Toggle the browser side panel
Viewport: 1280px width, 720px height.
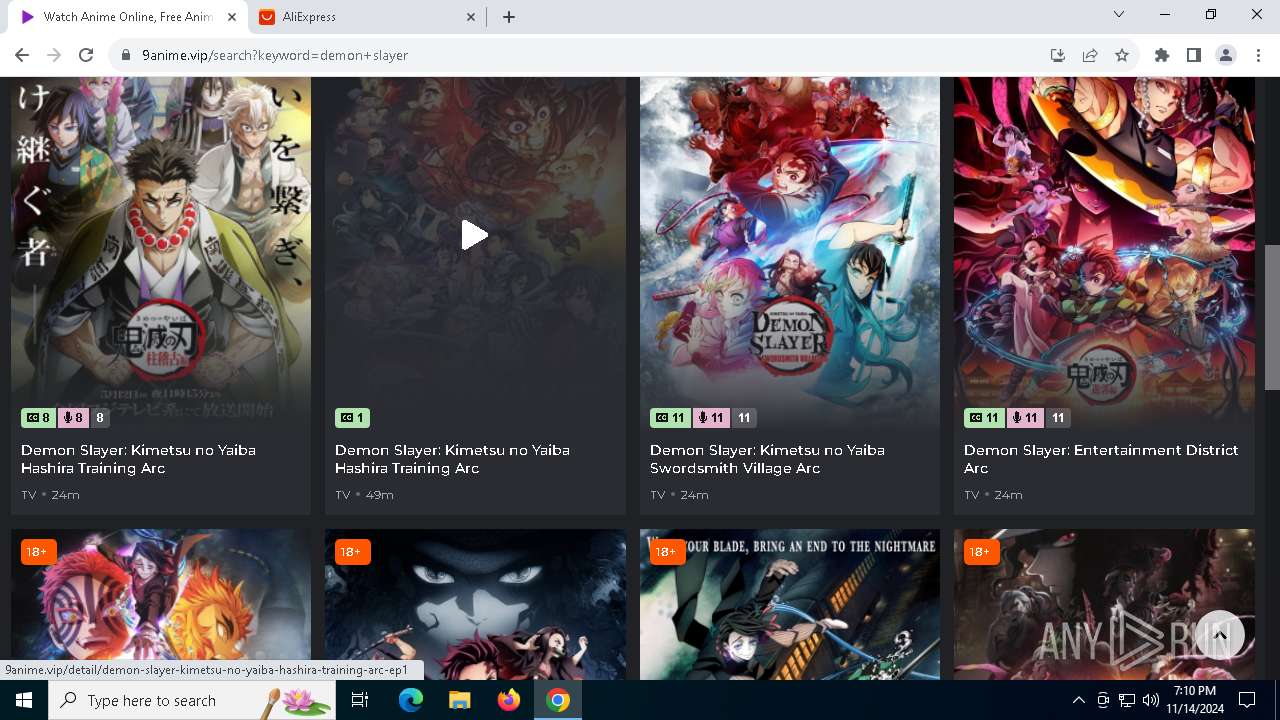(1194, 55)
